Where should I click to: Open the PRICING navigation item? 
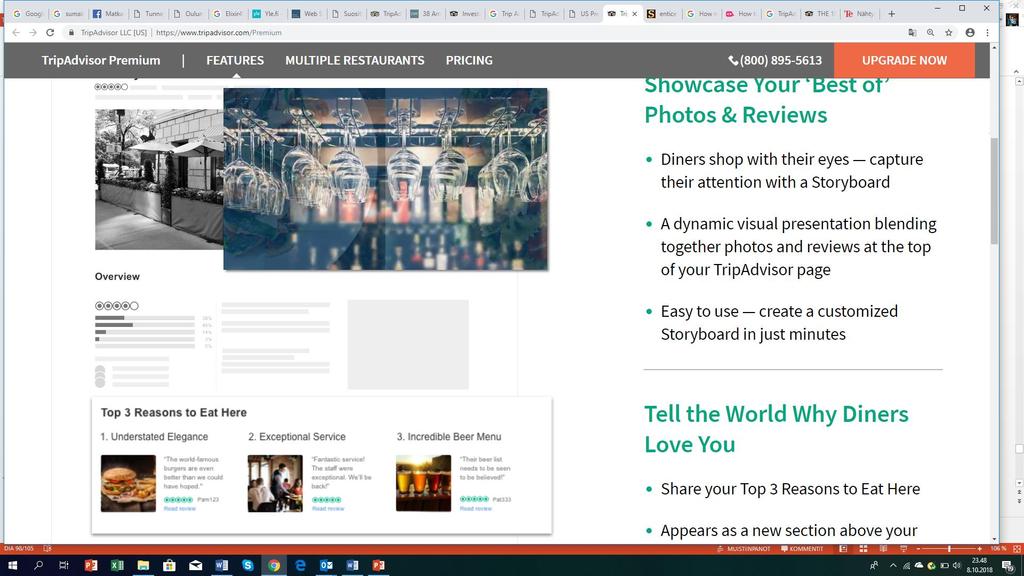coord(469,60)
